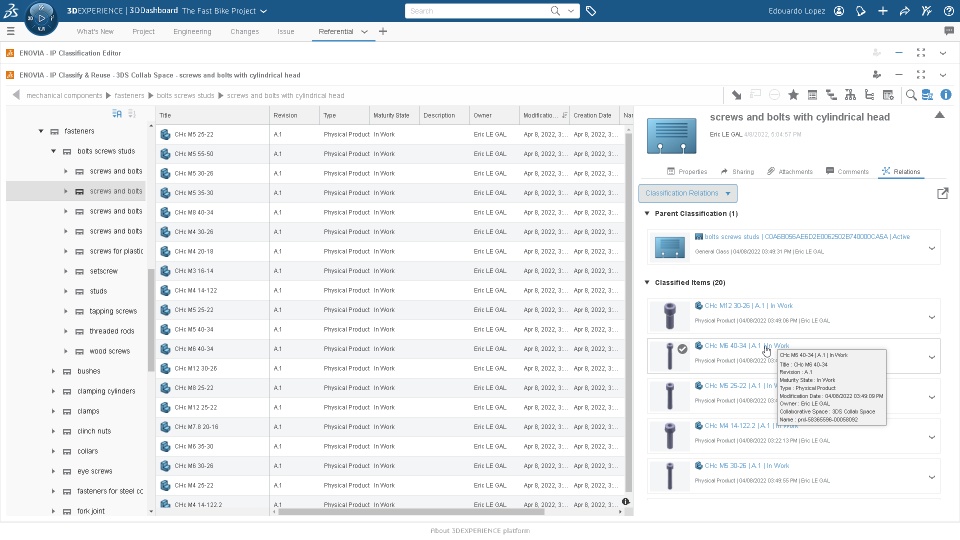Expand the CHc M12 30-26 card chevron
The image size is (960, 540).
tap(932, 317)
